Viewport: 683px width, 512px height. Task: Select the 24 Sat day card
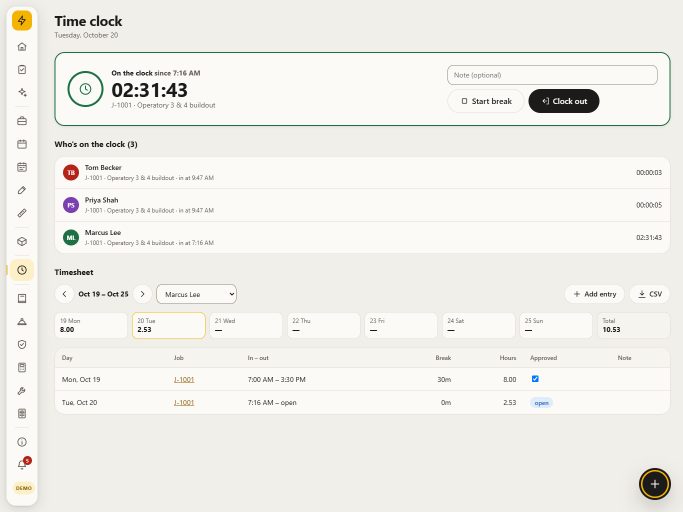tap(479, 326)
